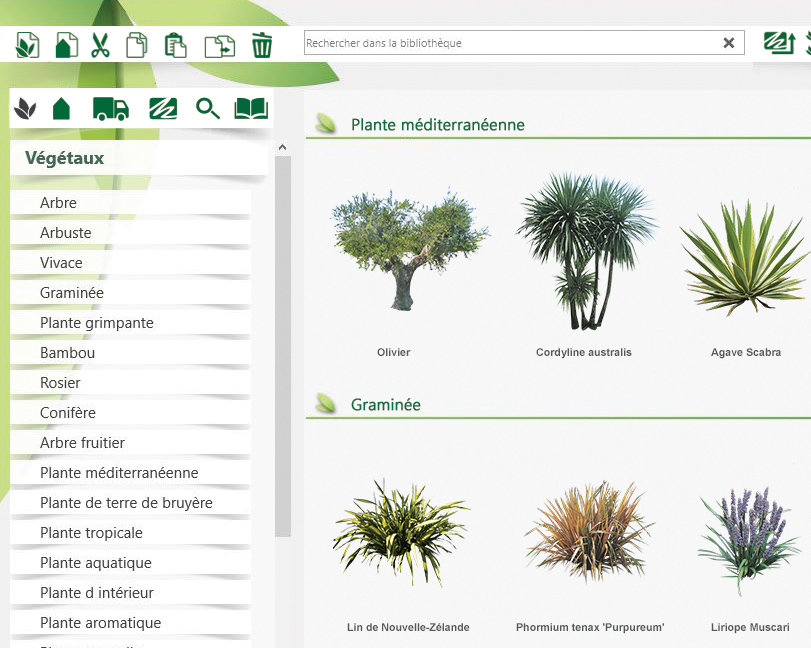
Task: Select the Rosier category
Action: point(60,383)
